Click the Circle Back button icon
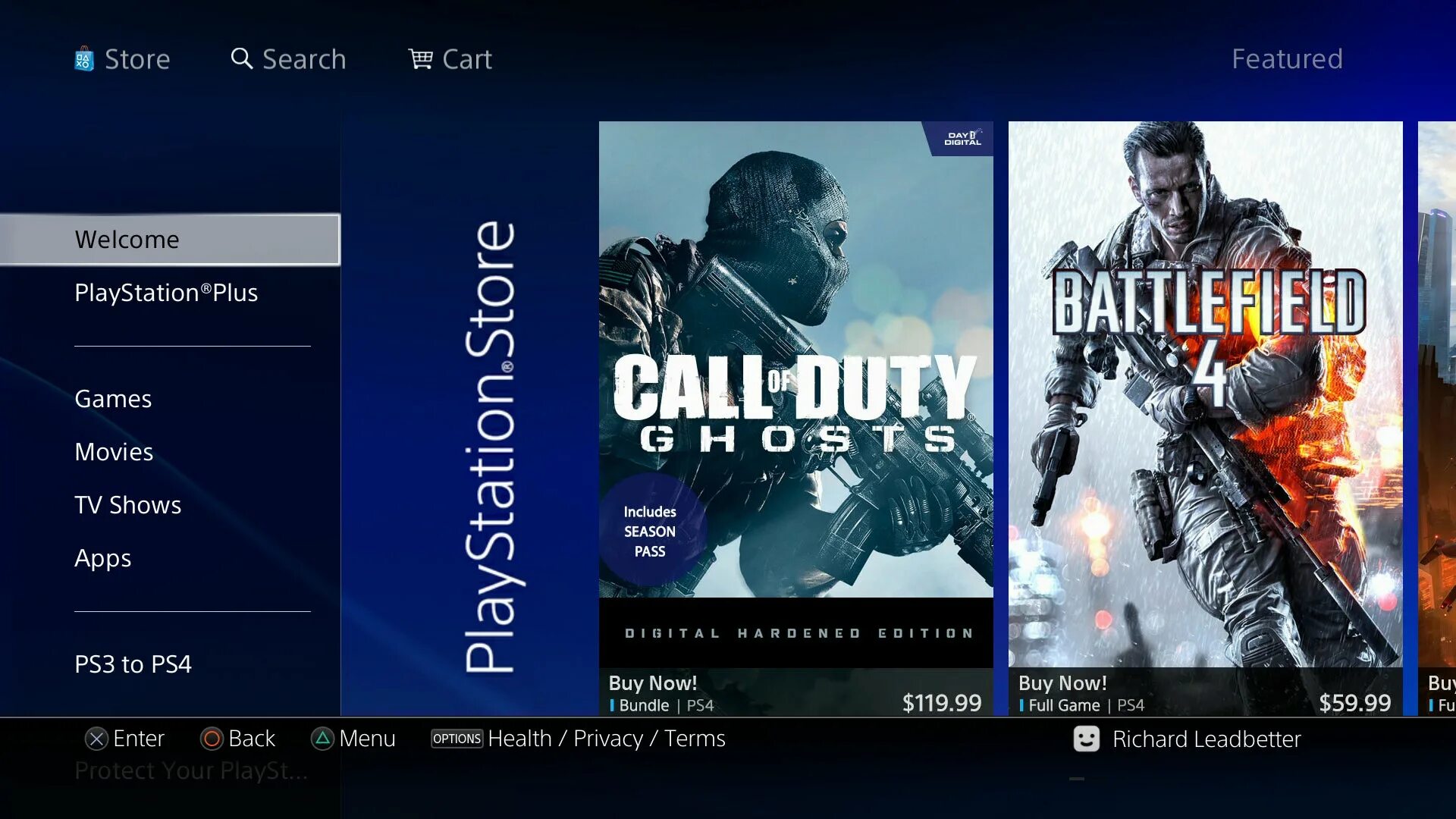This screenshot has height=819, width=1456. pos(210,738)
